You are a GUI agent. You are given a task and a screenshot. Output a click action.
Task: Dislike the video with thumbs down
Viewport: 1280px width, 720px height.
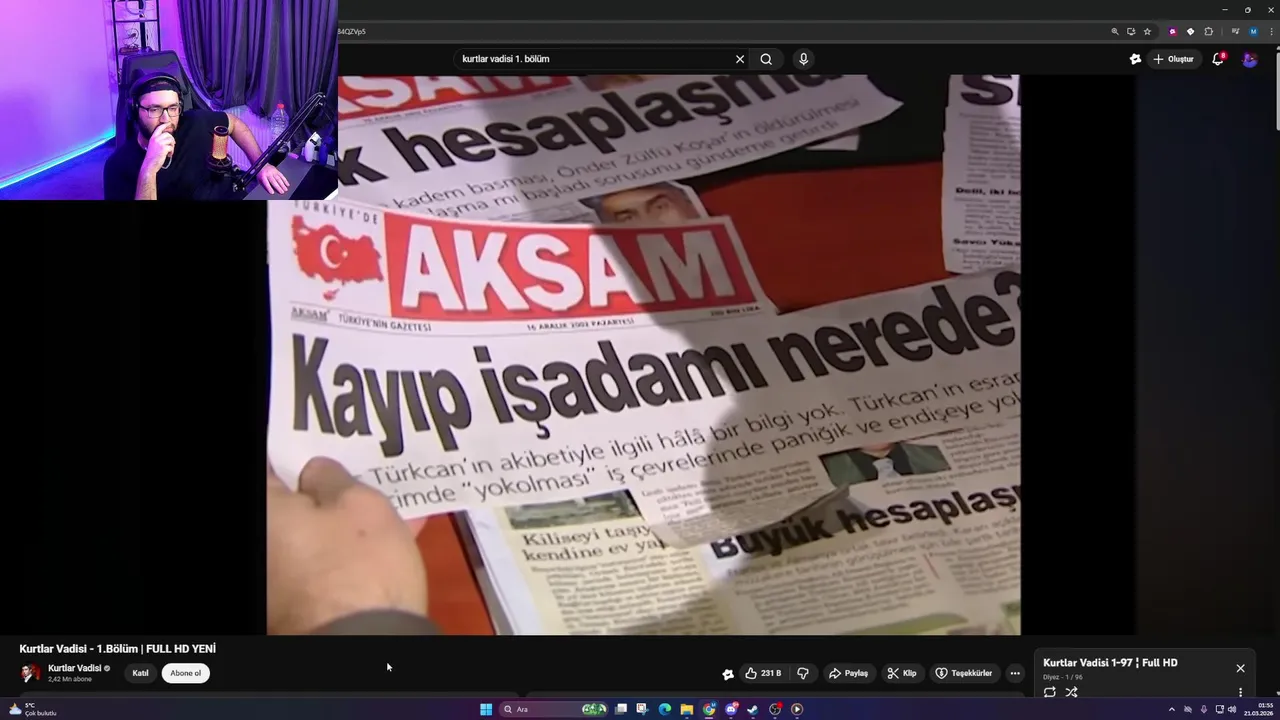coord(802,673)
